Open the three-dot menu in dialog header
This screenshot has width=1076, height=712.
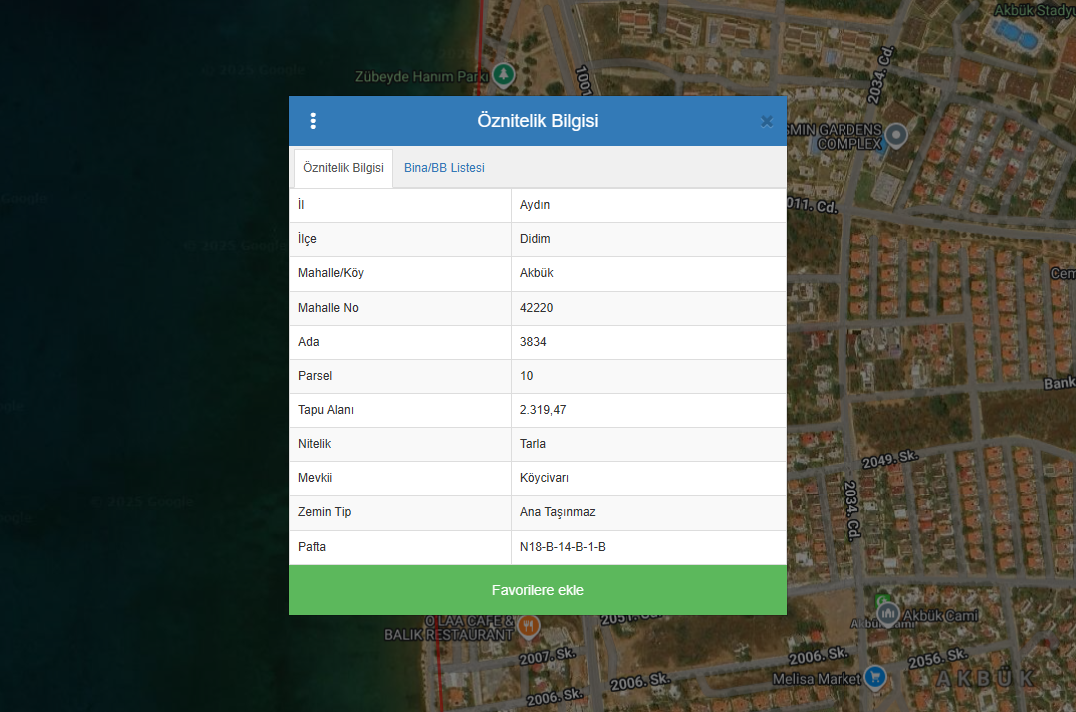313,121
